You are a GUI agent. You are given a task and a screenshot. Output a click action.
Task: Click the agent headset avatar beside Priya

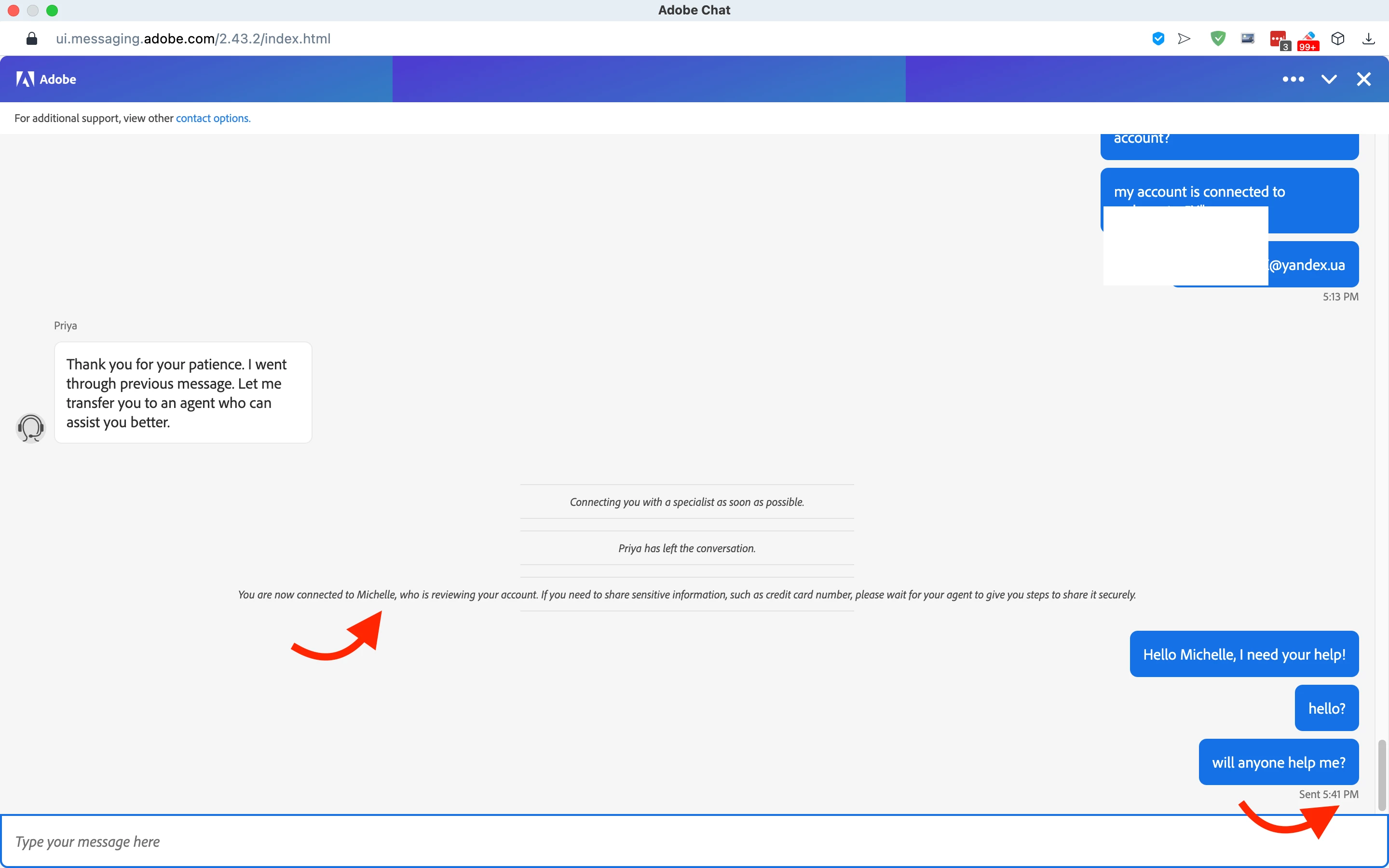(30, 428)
